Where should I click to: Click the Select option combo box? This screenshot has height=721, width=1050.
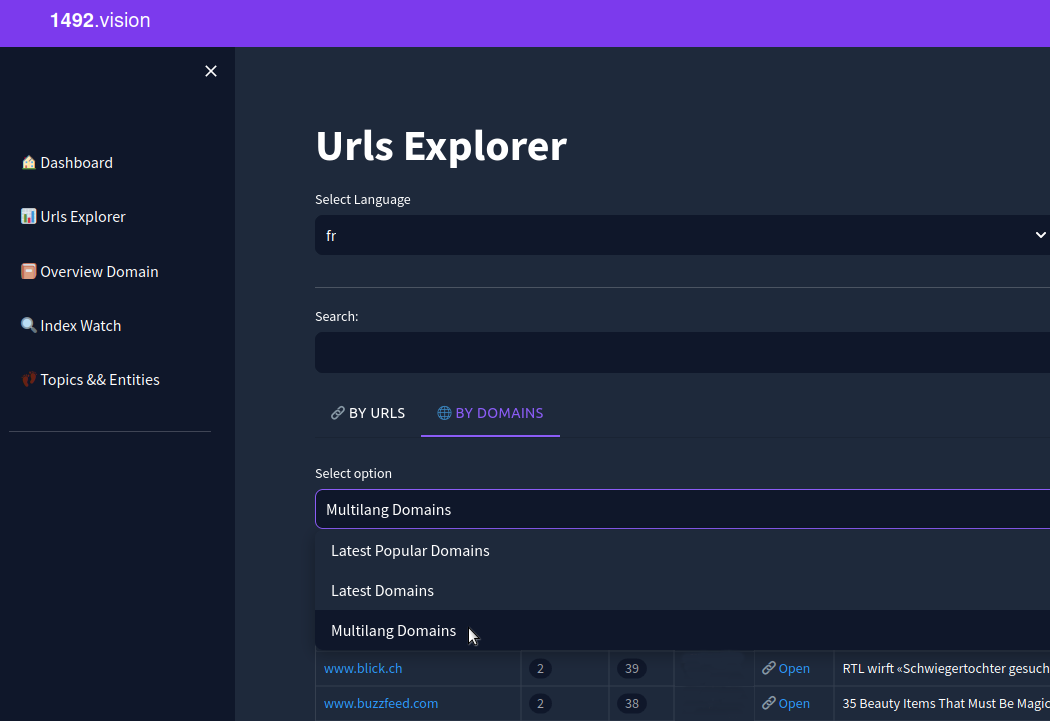(680, 510)
